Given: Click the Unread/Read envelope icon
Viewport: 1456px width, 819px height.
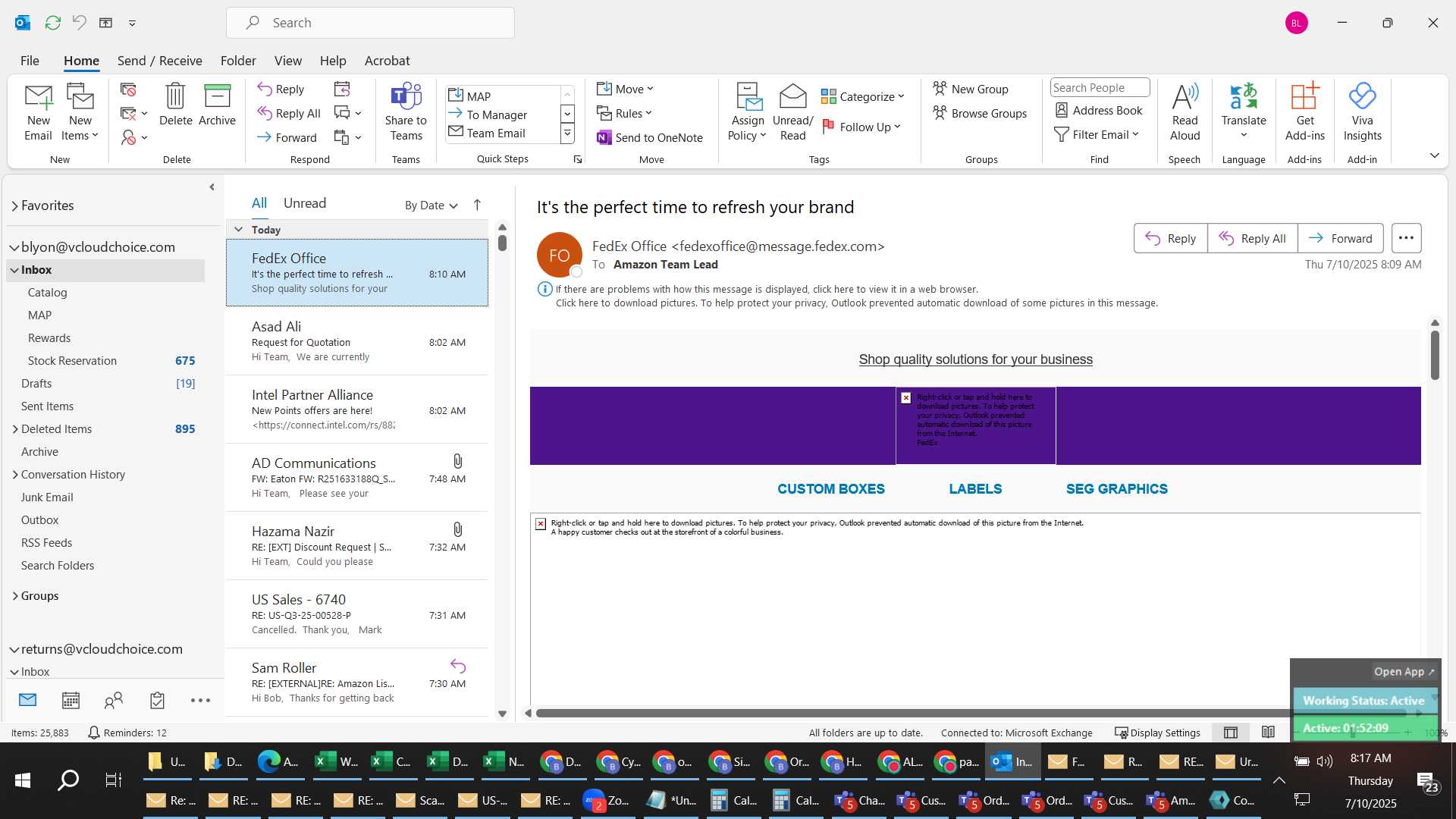Looking at the screenshot, I should tap(792, 111).
